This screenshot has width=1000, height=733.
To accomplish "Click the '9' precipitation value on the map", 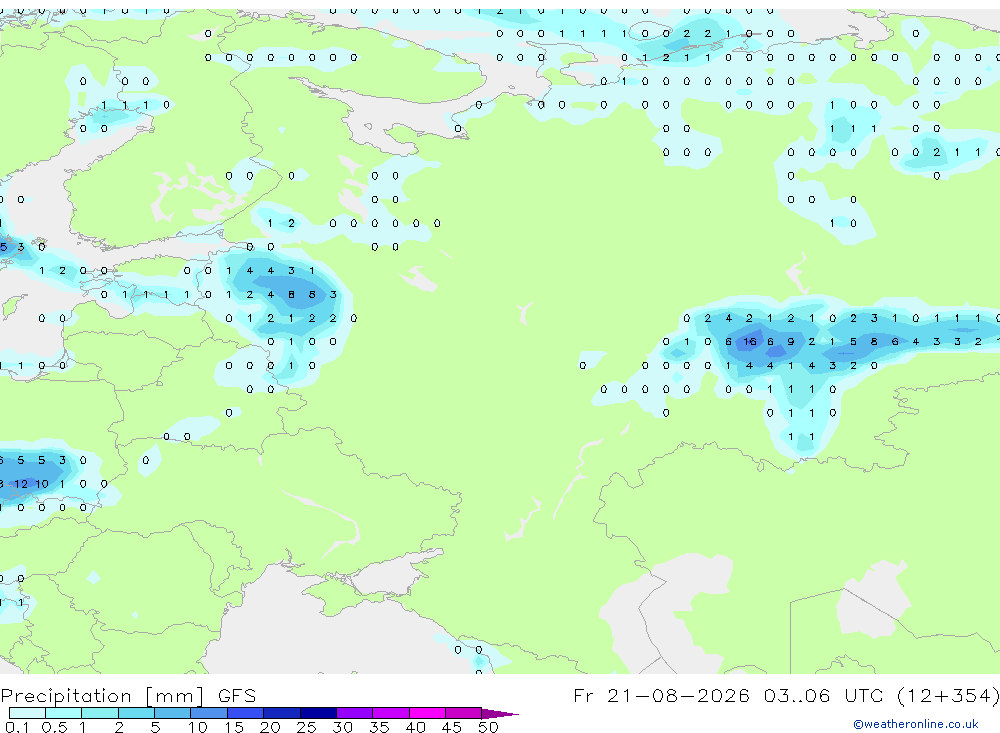I will click(x=791, y=342).
